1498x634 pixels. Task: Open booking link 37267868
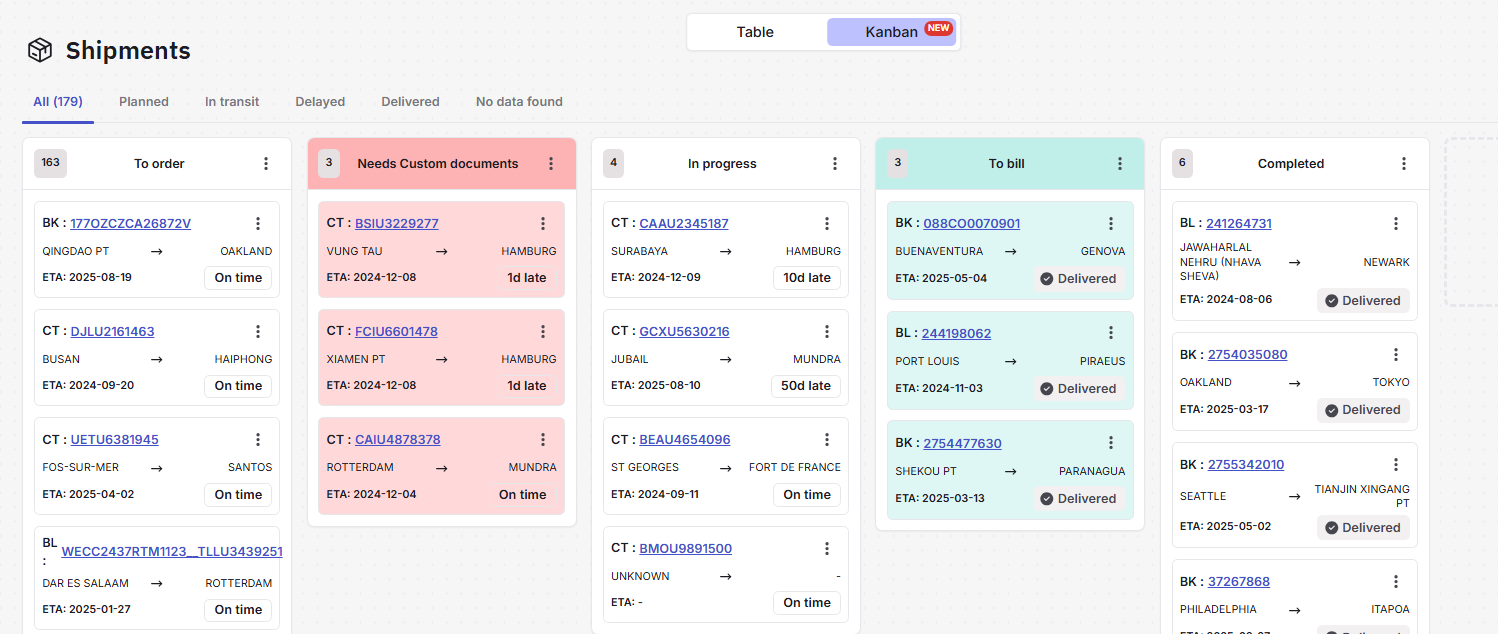click(1239, 581)
